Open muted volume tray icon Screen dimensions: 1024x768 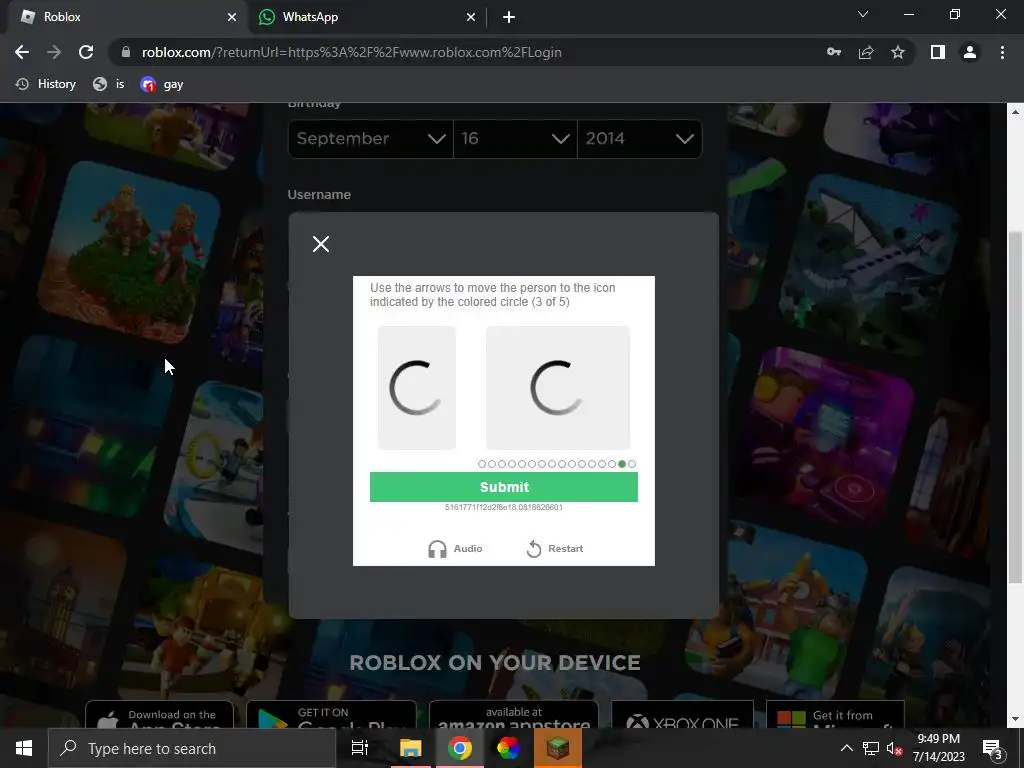click(894, 748)
